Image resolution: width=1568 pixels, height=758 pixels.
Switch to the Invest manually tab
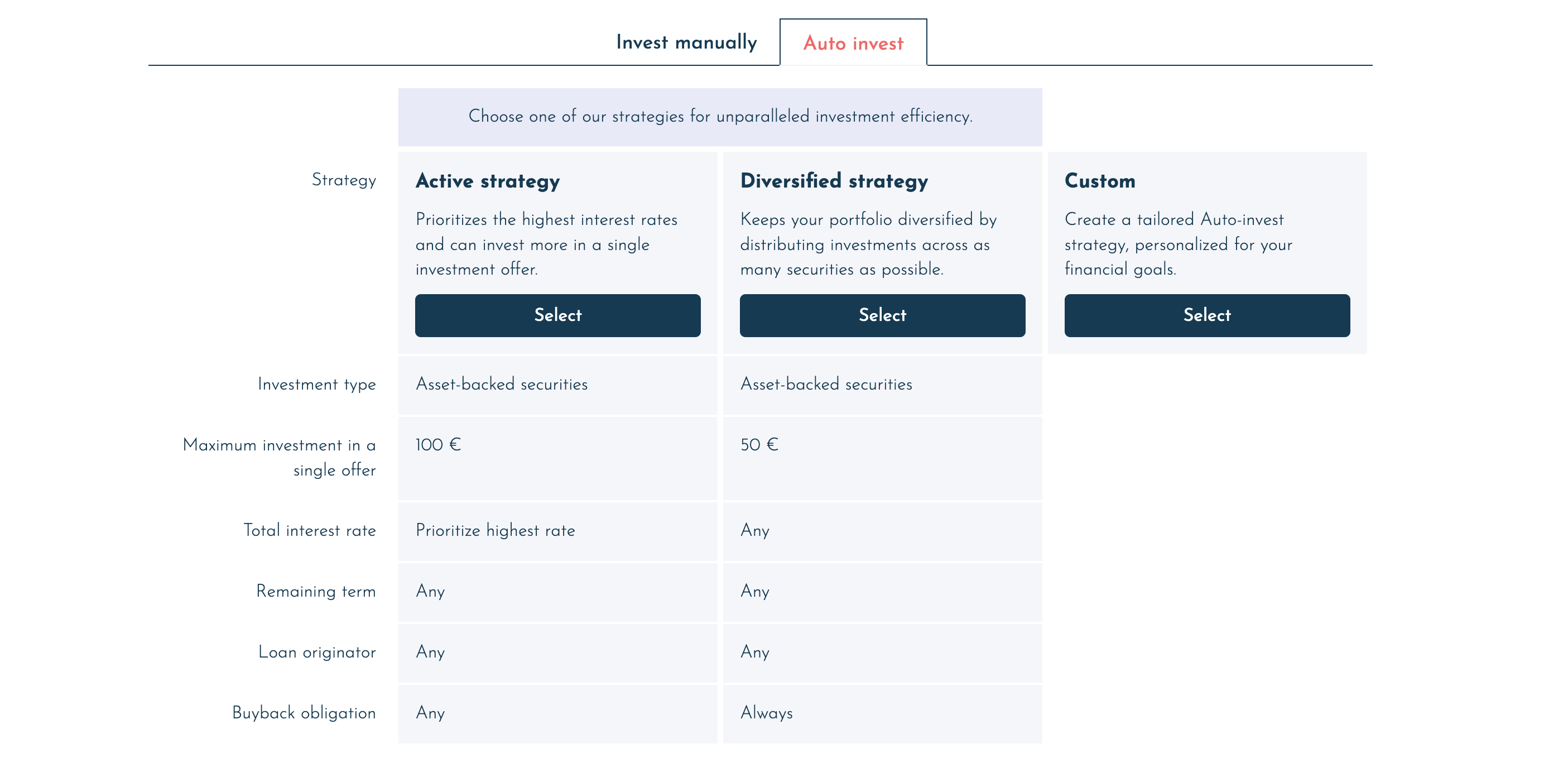point(686,42)
